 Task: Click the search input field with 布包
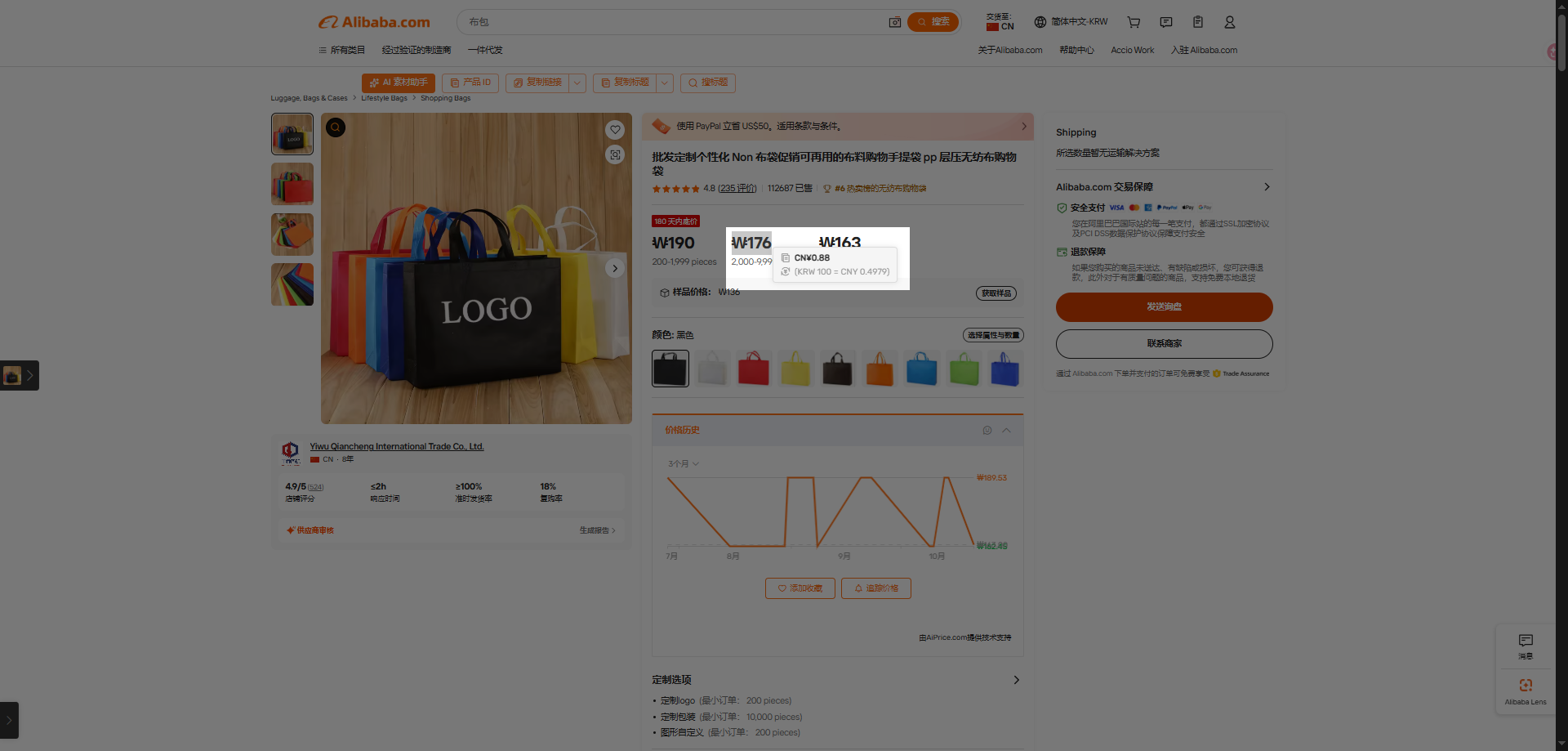(x=674, y=22)
